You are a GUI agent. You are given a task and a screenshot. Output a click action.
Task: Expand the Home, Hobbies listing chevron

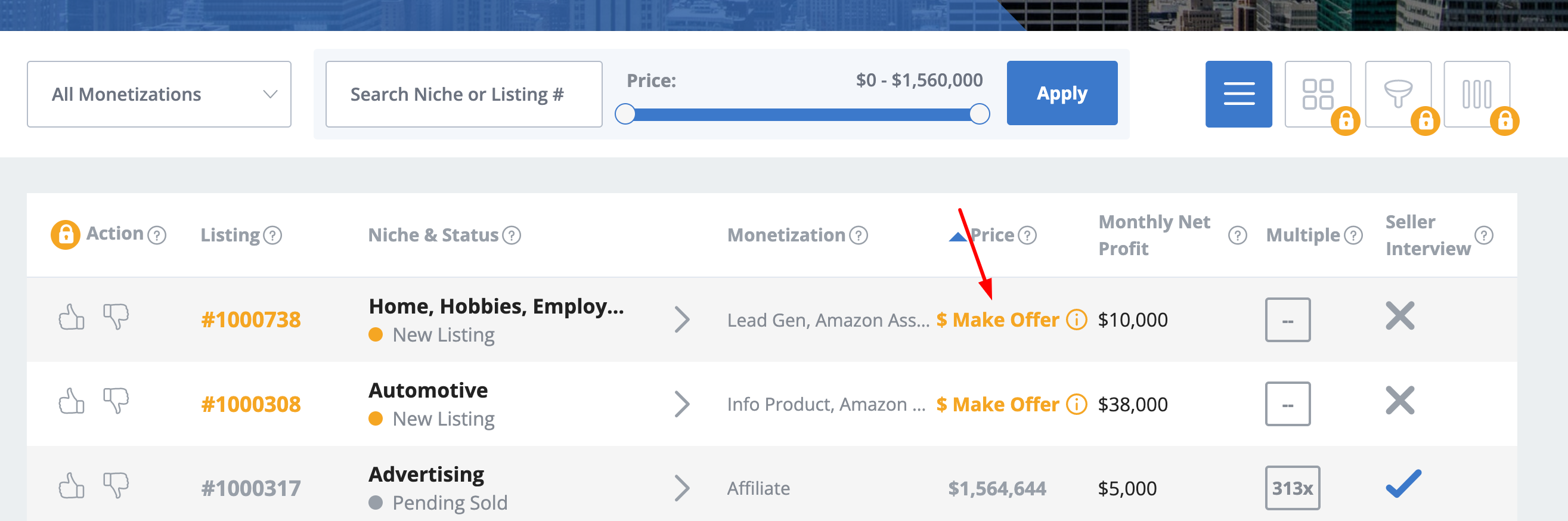tap(681, 320)
